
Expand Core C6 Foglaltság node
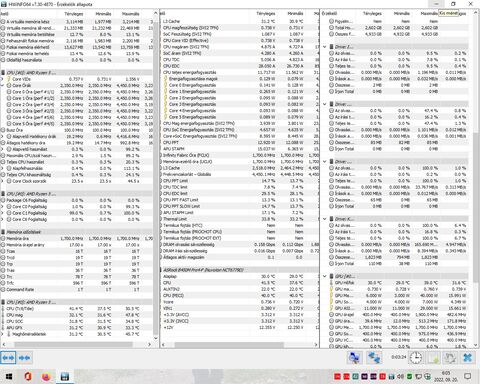2,219
